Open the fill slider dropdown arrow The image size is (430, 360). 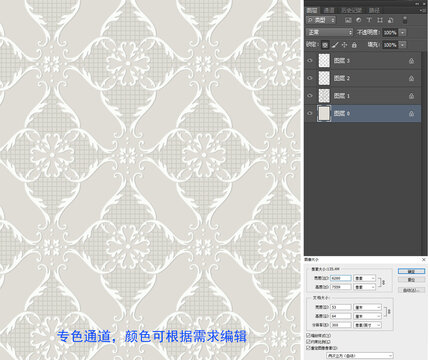403,45
